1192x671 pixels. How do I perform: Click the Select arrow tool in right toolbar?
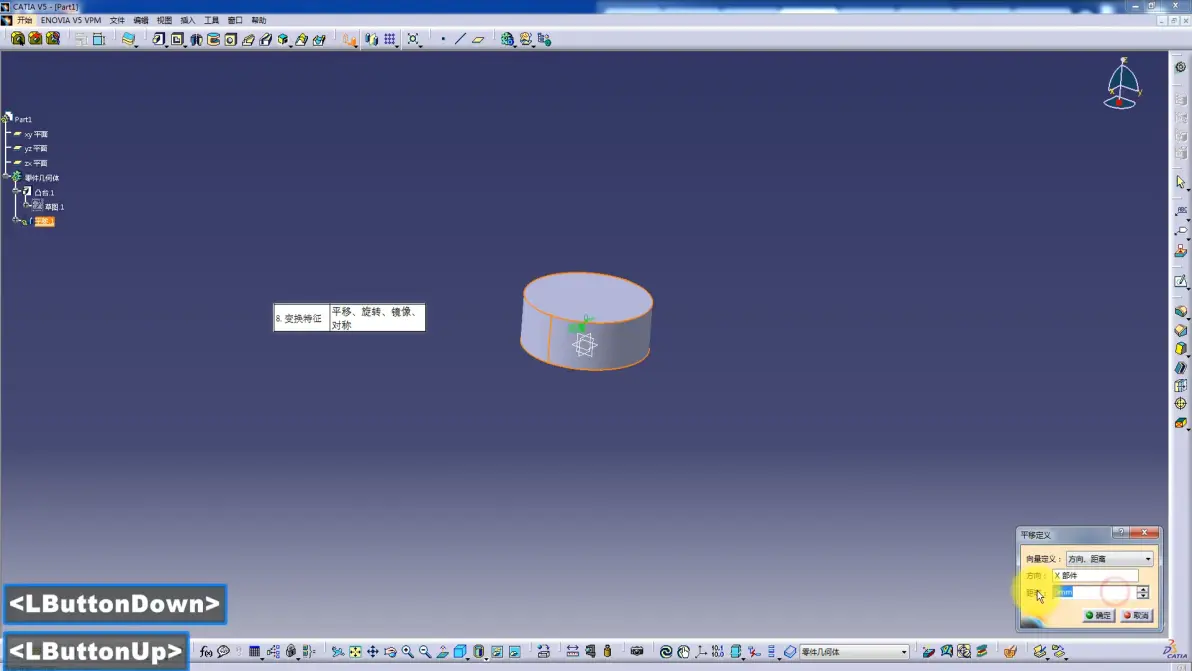coord(1180,182)
